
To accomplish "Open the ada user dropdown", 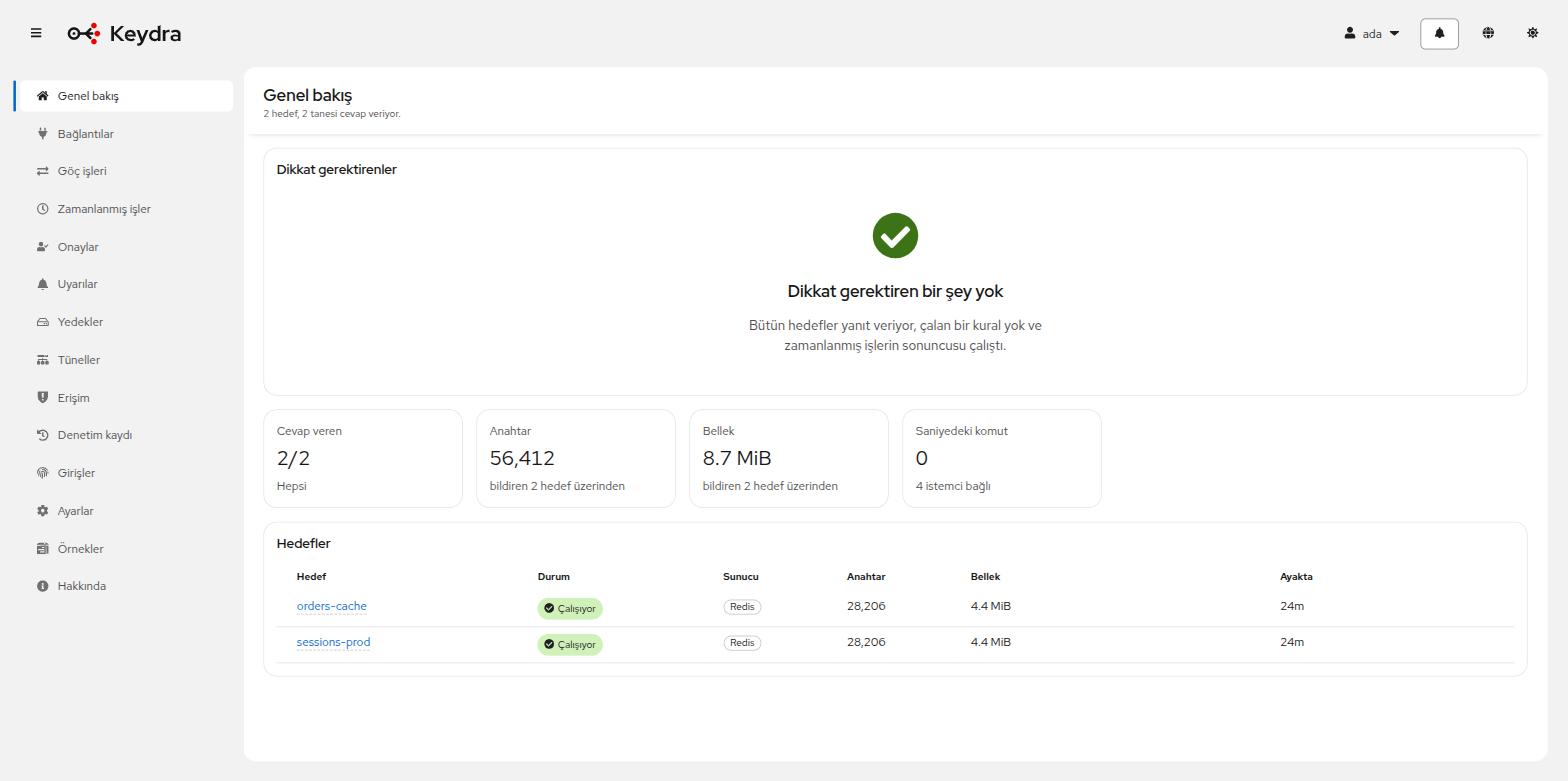I will coord(1372,33).
